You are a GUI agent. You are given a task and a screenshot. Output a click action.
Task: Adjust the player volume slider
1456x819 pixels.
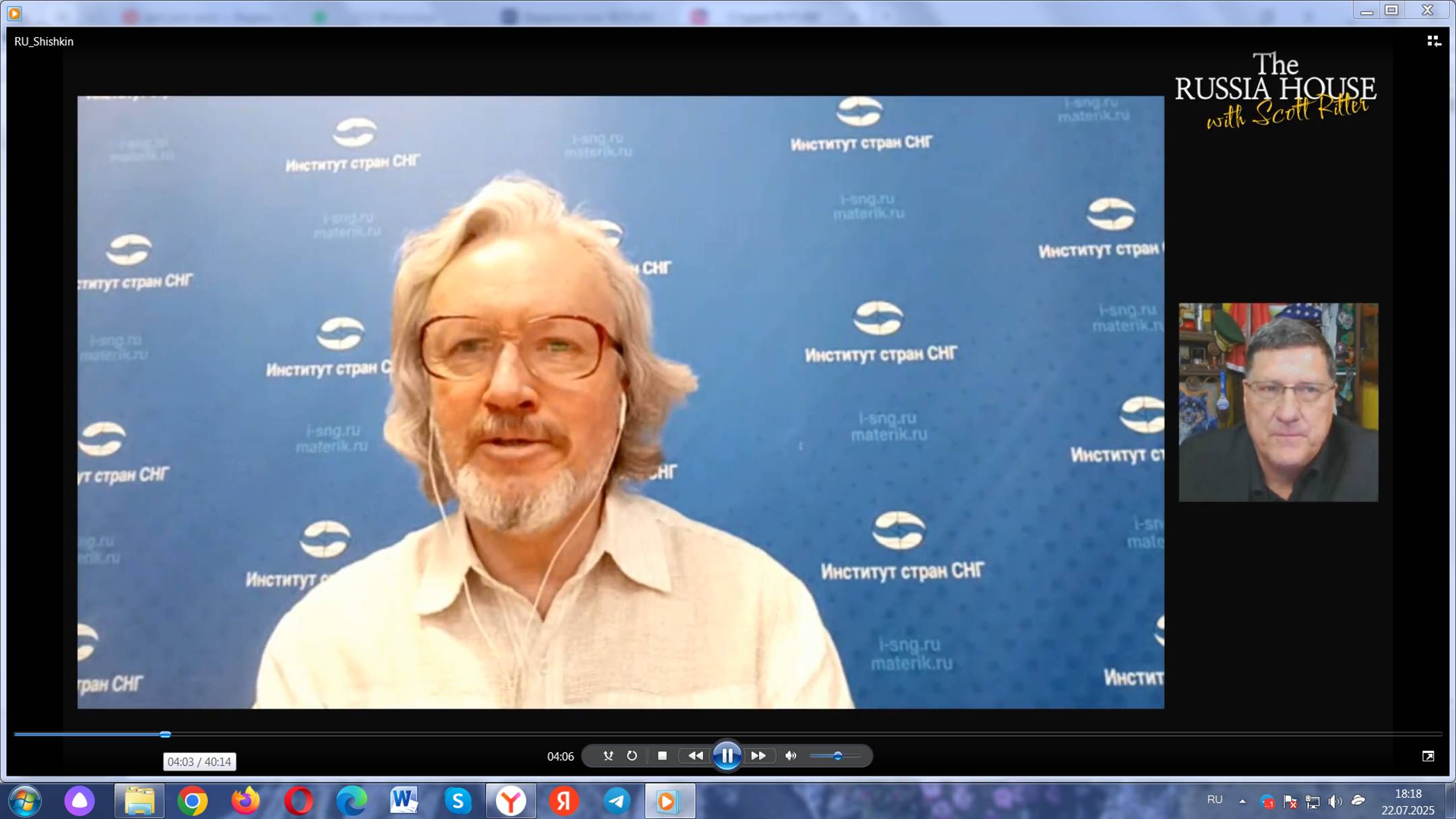(837, 756)
